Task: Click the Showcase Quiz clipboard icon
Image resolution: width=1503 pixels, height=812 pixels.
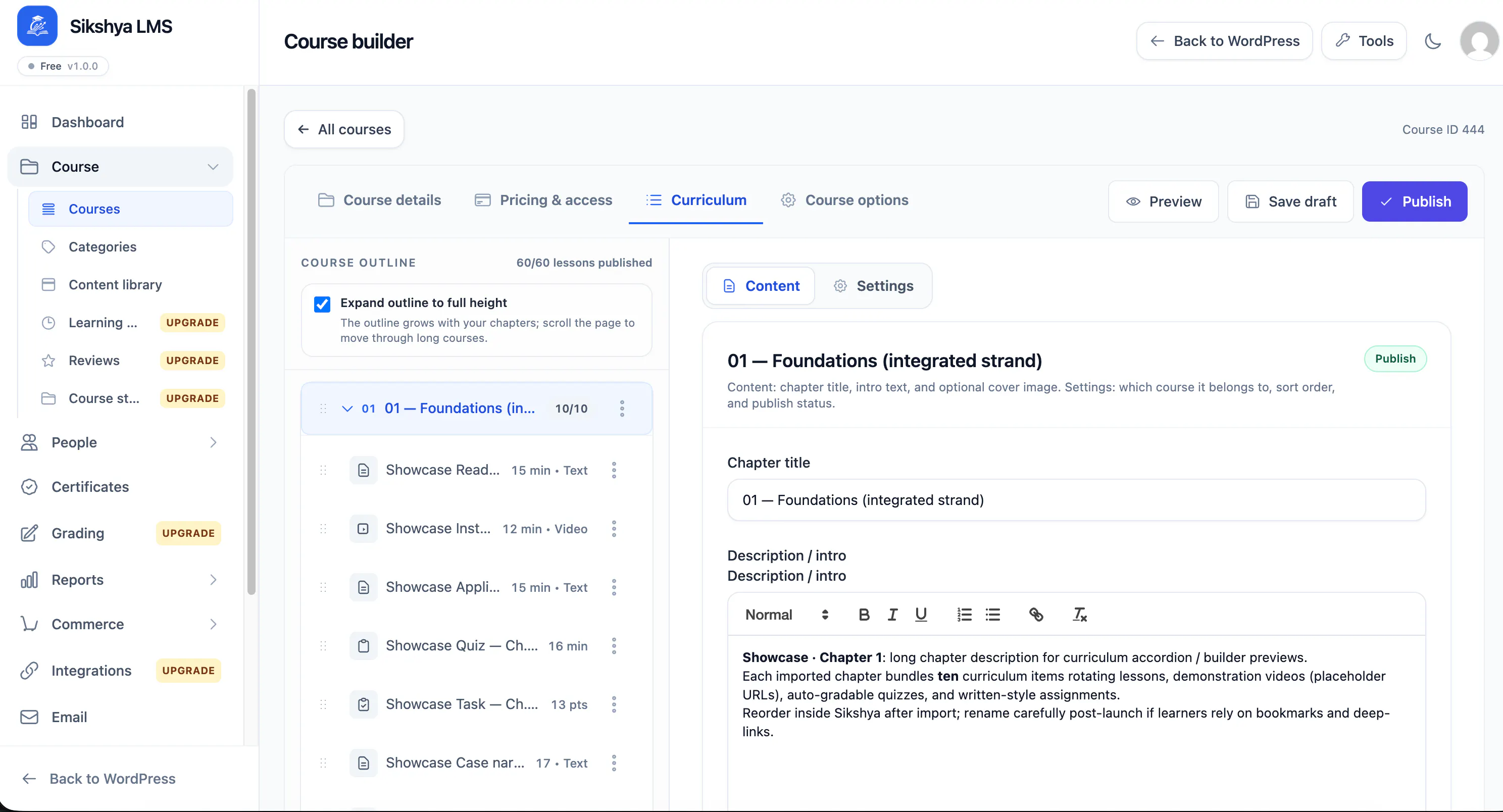Action: point(363,646)
